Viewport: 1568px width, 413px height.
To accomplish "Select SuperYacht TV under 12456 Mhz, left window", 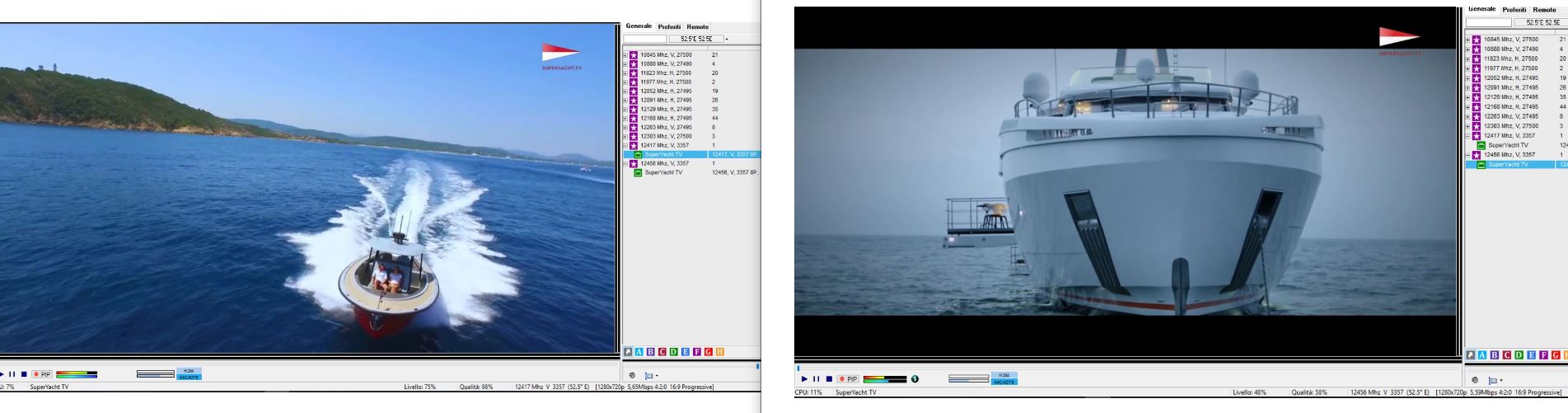I will pos(663,172).
